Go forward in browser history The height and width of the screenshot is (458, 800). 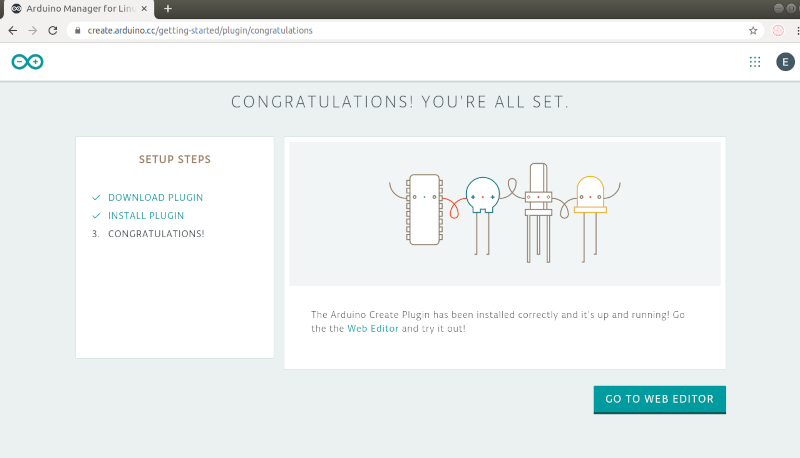pyautogui.click(x=33, y=31)
